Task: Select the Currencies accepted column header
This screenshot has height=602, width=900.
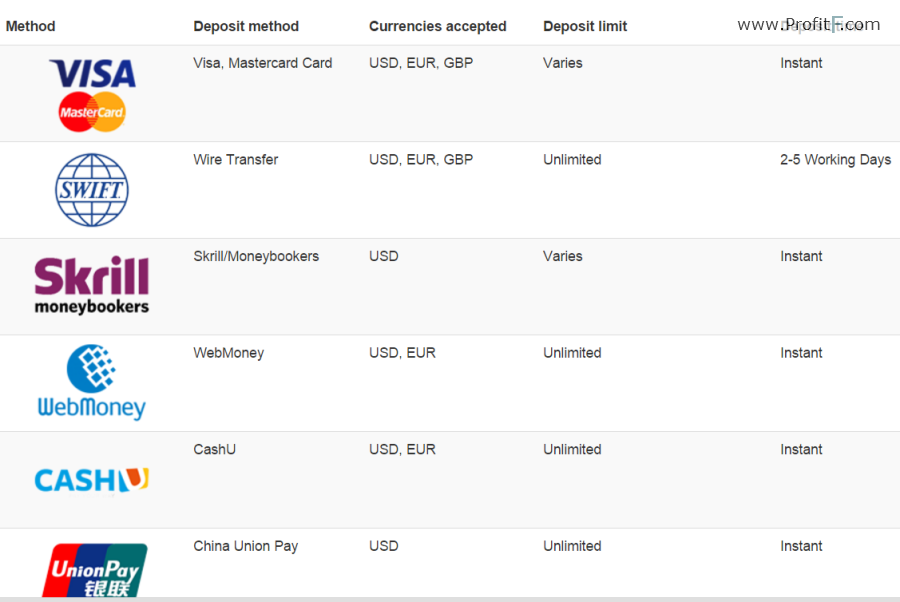Action: coord(437,26)
